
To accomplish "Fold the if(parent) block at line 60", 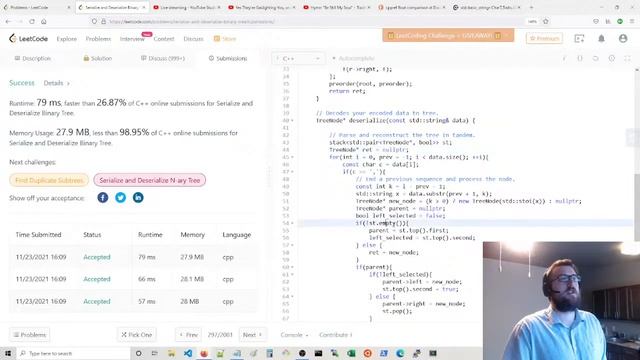I will [292, 267].
